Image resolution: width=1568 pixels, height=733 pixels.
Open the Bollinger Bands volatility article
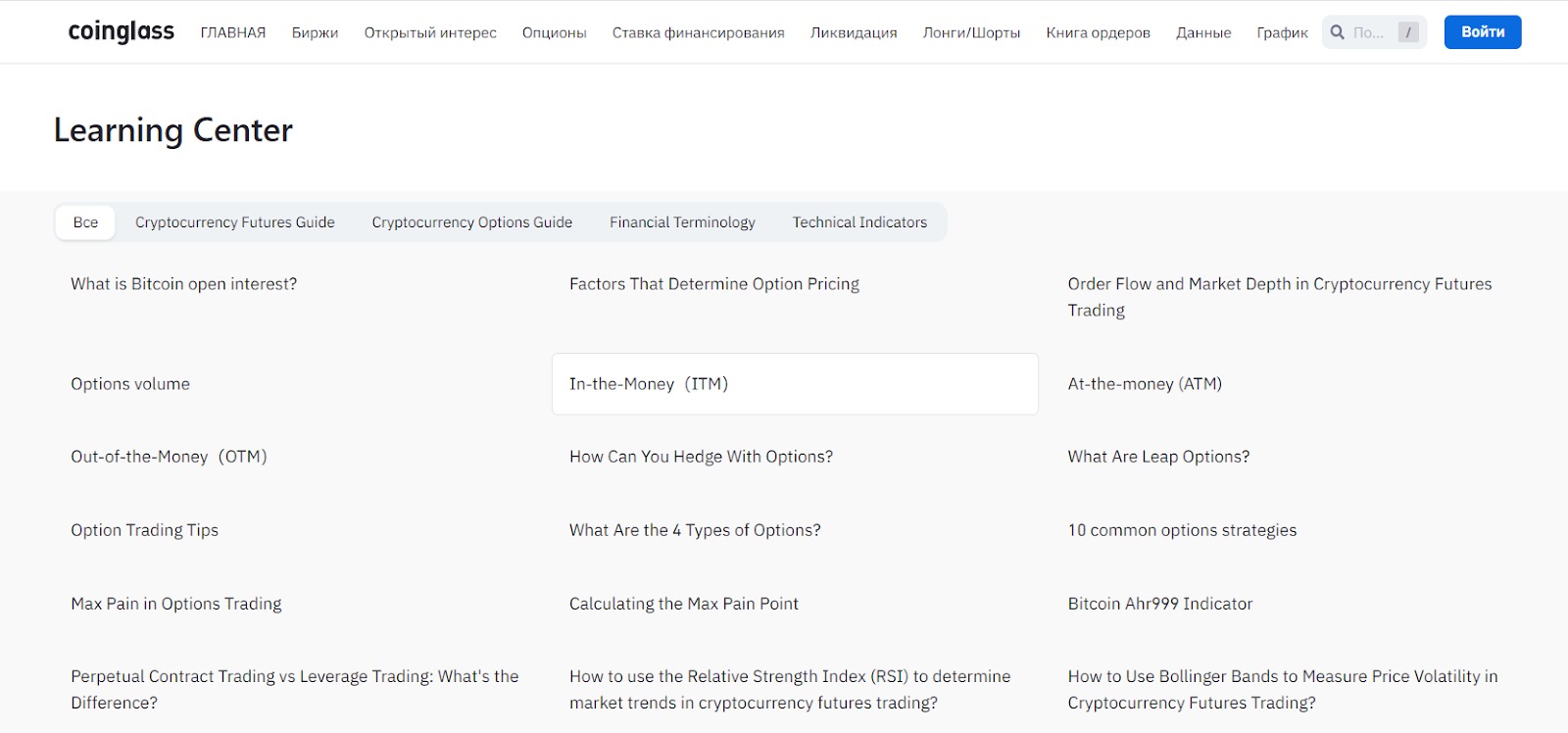pos(1283,689)
